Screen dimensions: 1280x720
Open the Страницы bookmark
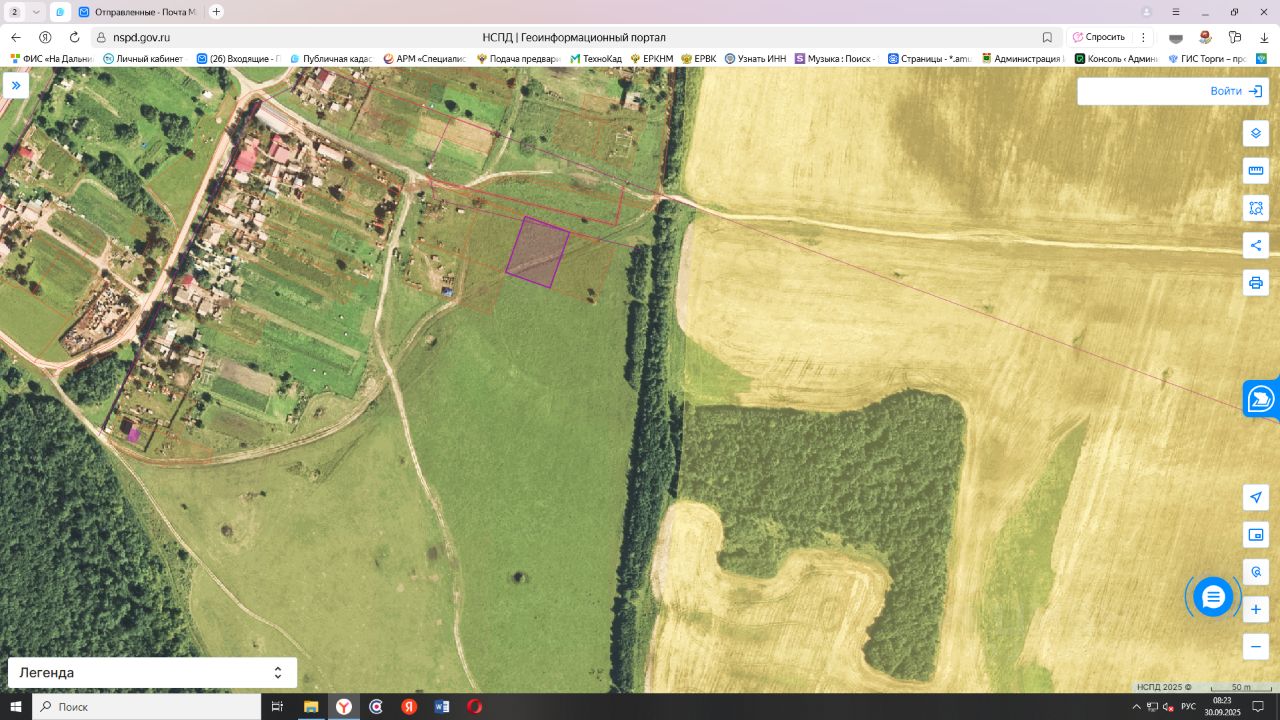pyautogui.click(x=929, y=59)
